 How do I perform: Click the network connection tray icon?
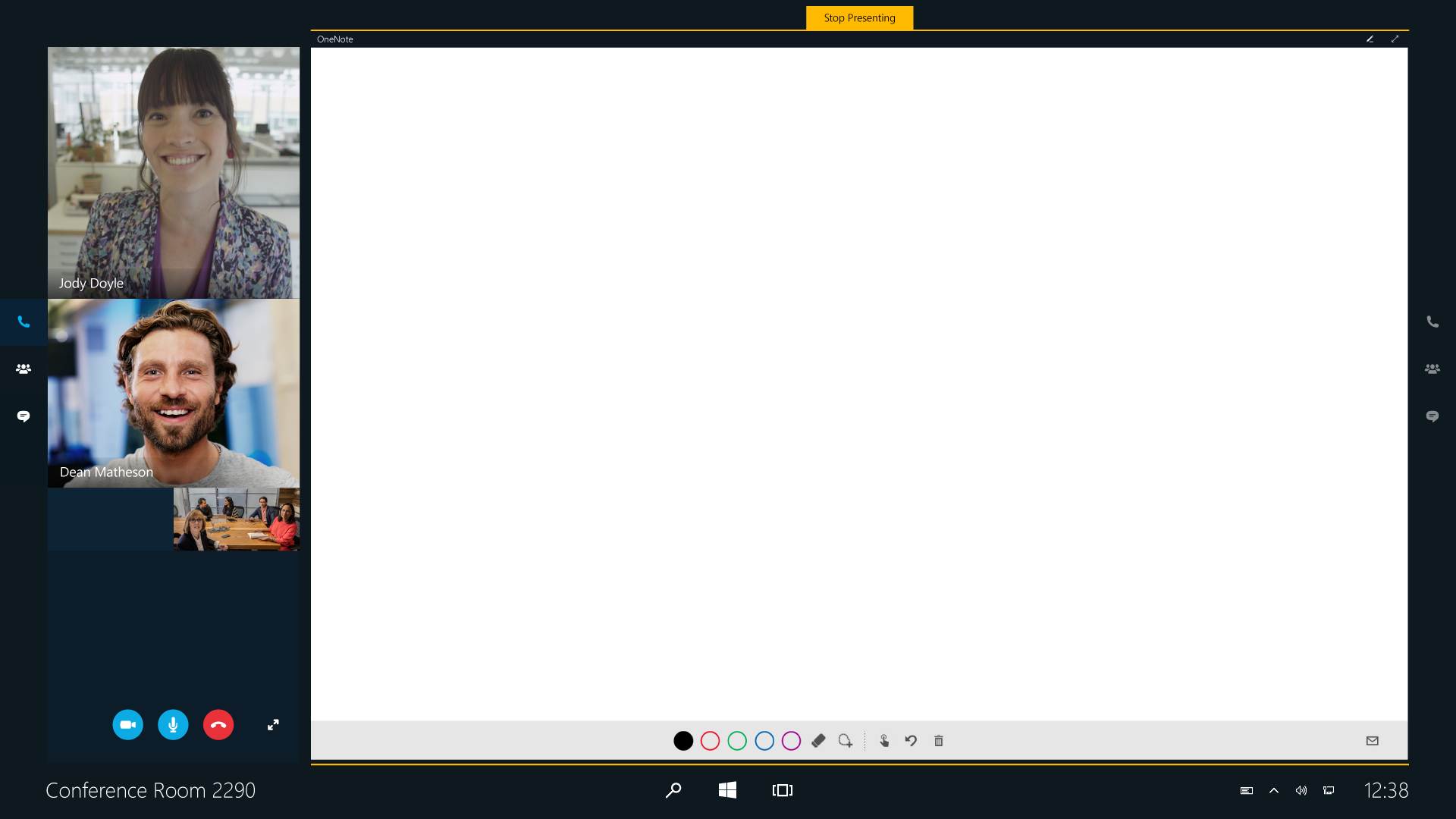[x=1329, y=790]
